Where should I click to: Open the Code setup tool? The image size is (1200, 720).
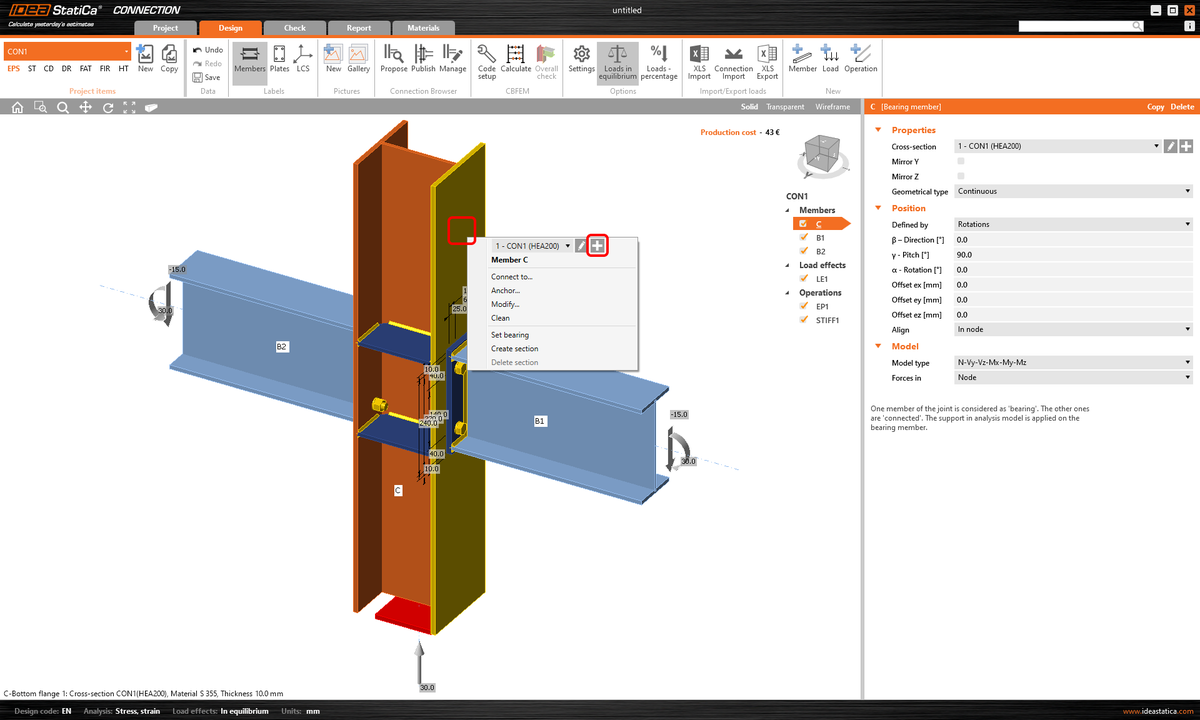click(487, 62)
